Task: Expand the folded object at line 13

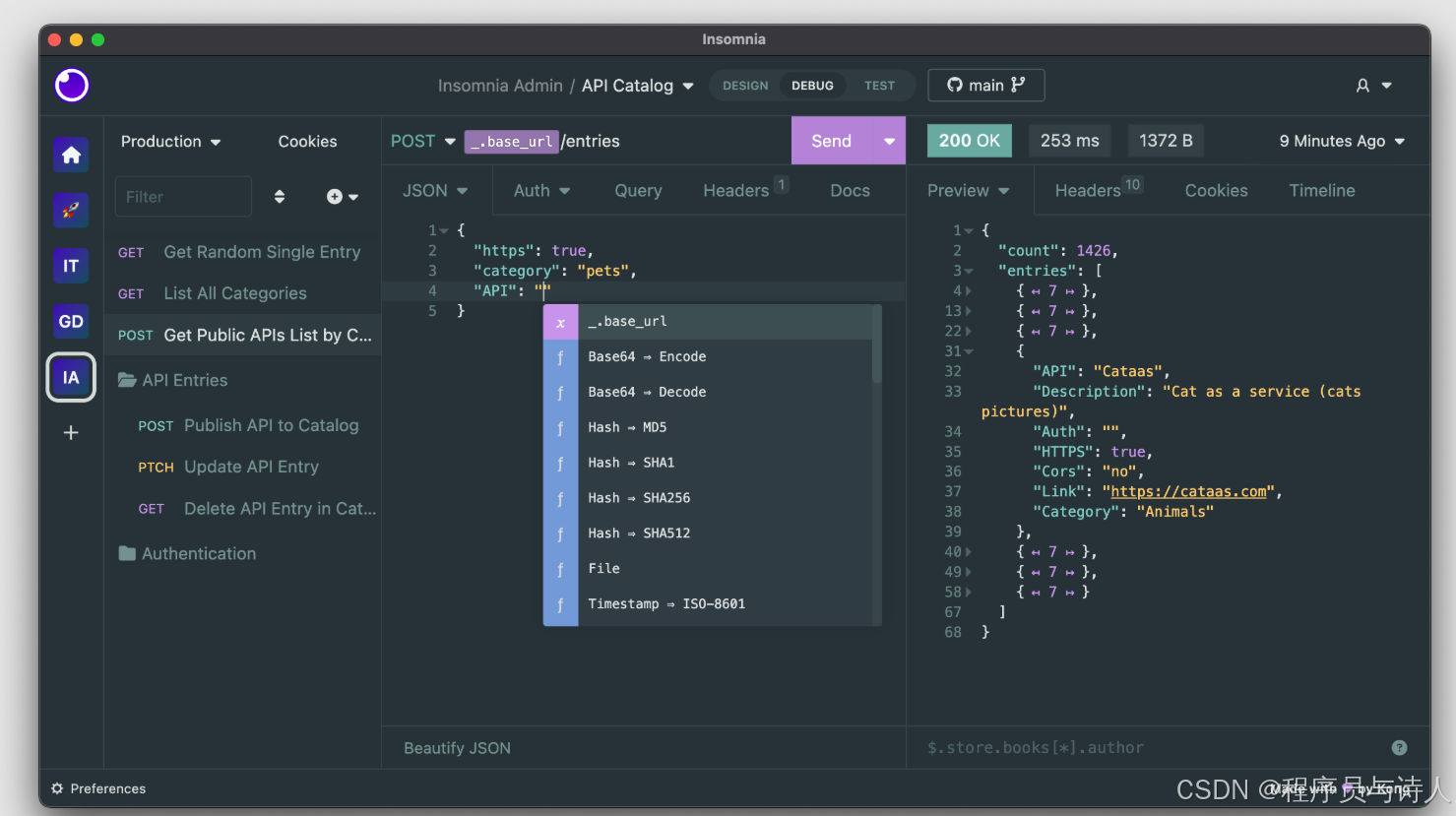Action: click(969, 311)
